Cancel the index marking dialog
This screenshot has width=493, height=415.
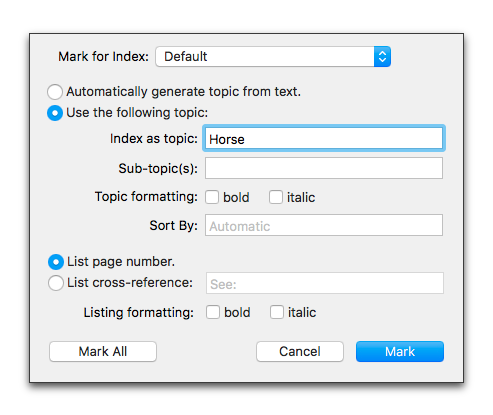[300, 351]
